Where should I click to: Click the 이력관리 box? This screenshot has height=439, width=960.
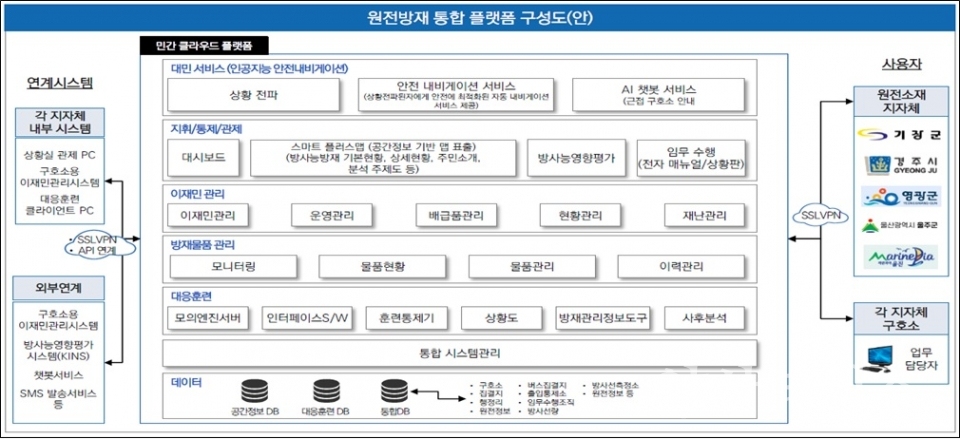pos(681,267)
